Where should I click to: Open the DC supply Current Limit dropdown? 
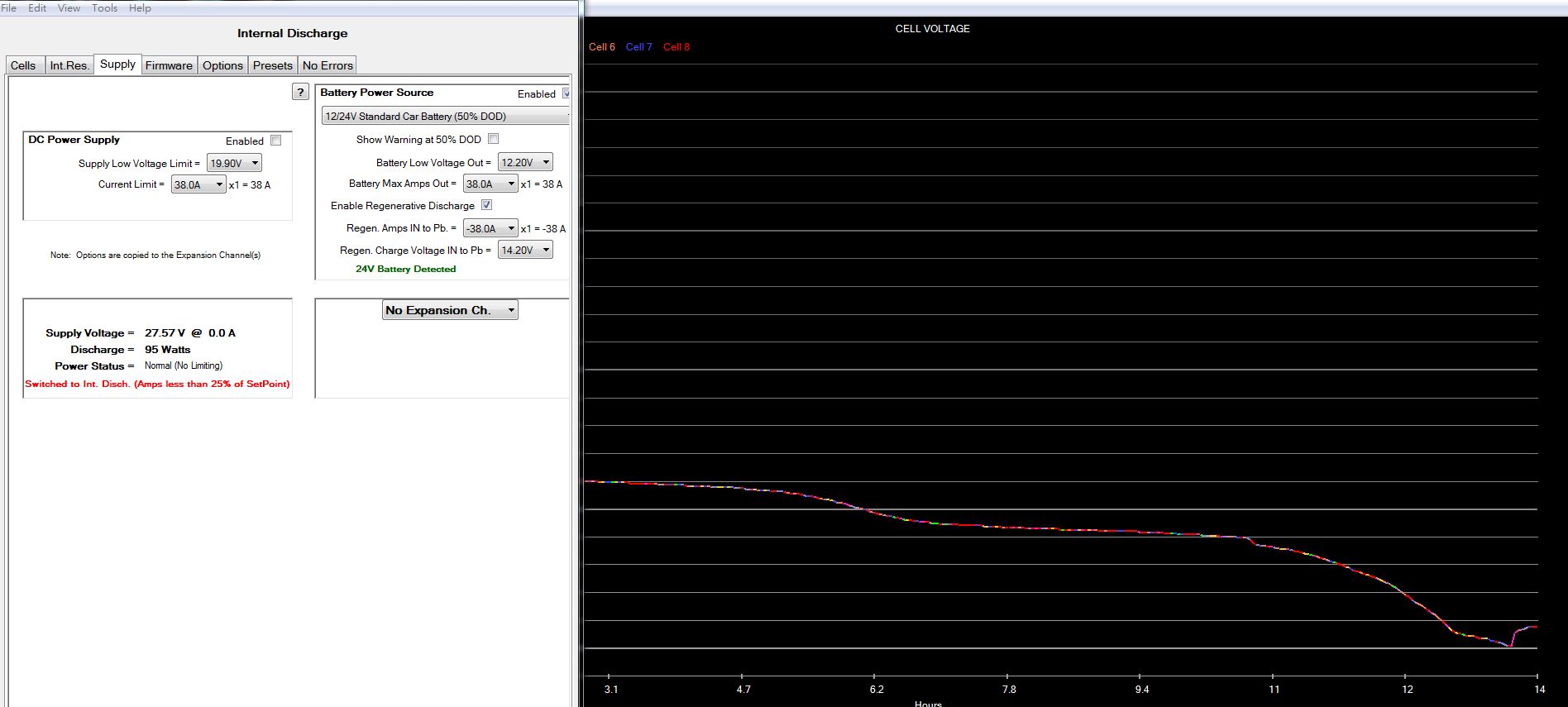pyautogui.click(x=198, y=184)
